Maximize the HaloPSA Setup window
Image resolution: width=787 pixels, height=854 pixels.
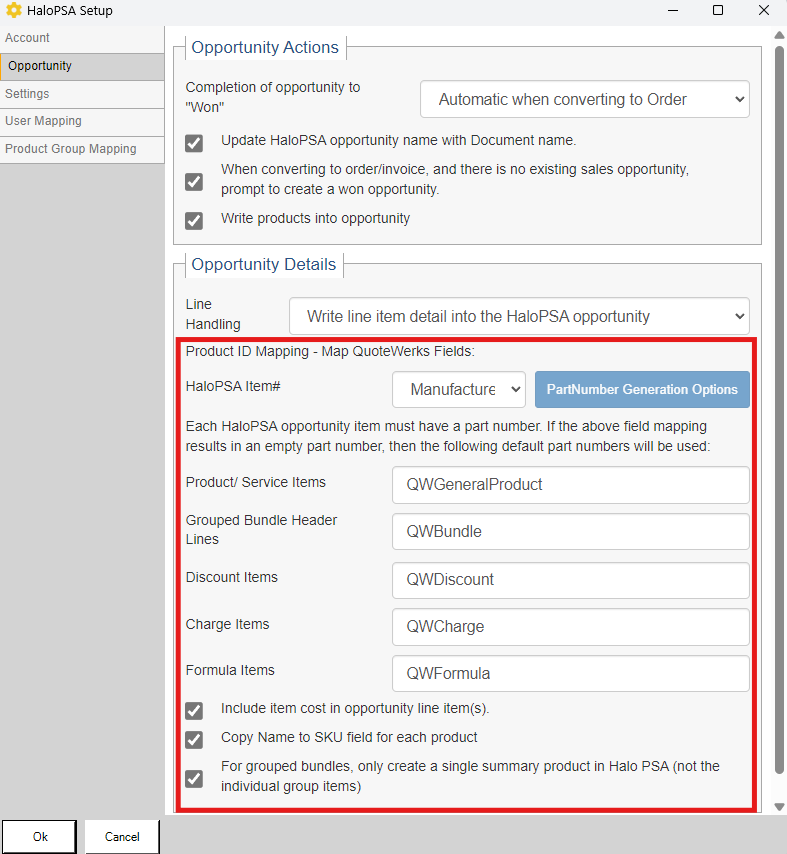point(717,11)
